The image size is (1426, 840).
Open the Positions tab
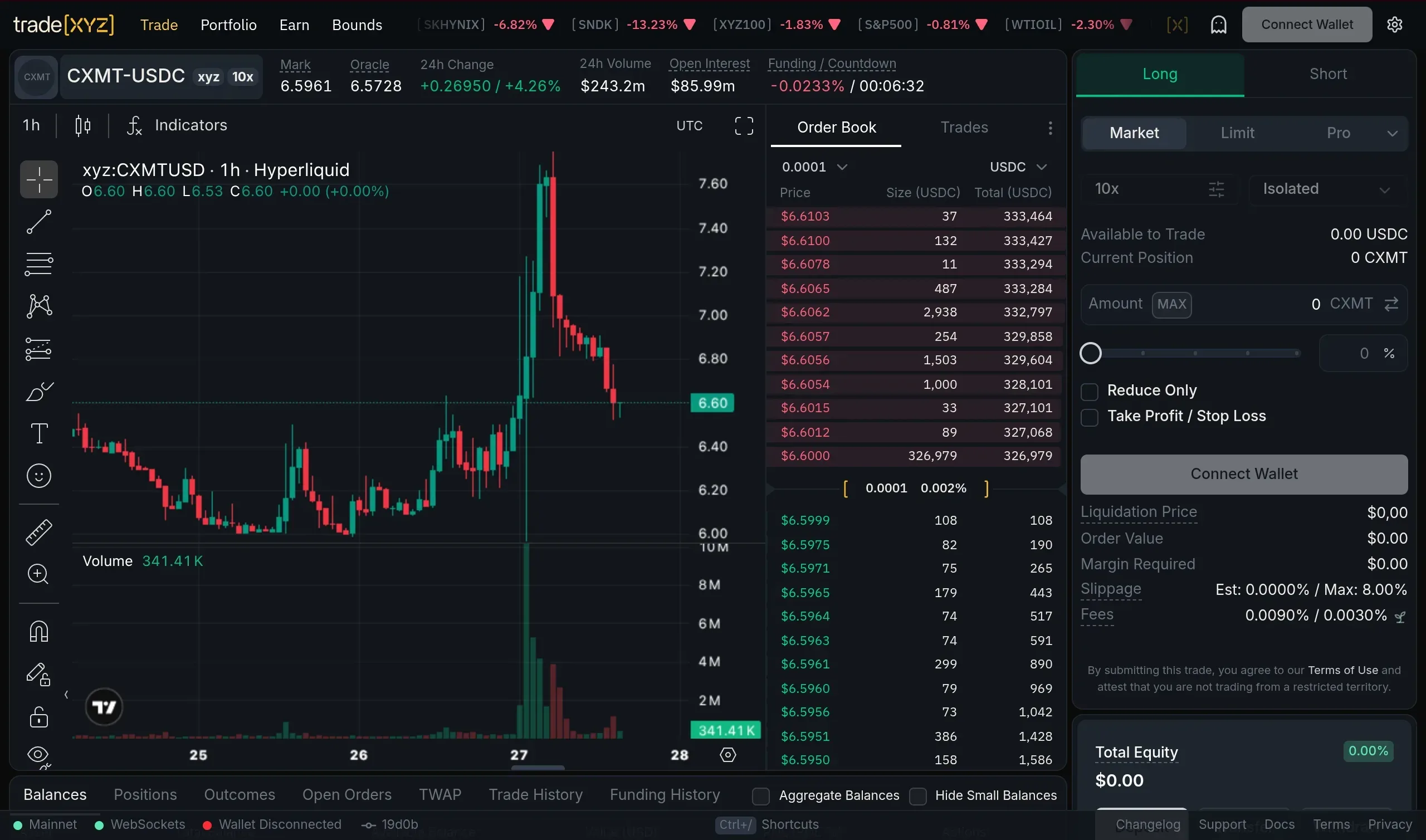(x=145, y=795)
